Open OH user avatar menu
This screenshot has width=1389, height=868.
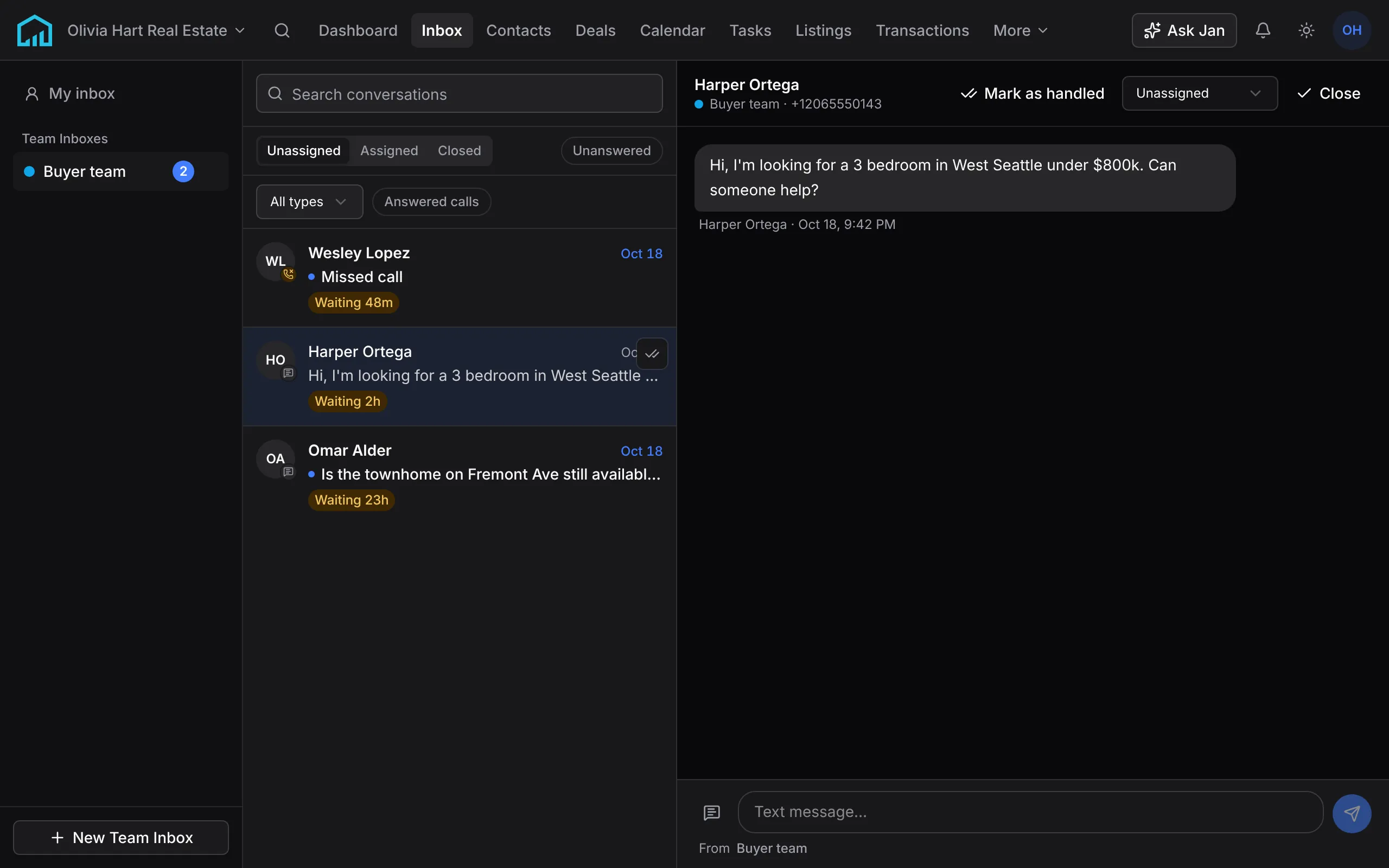coord(1352,30)
